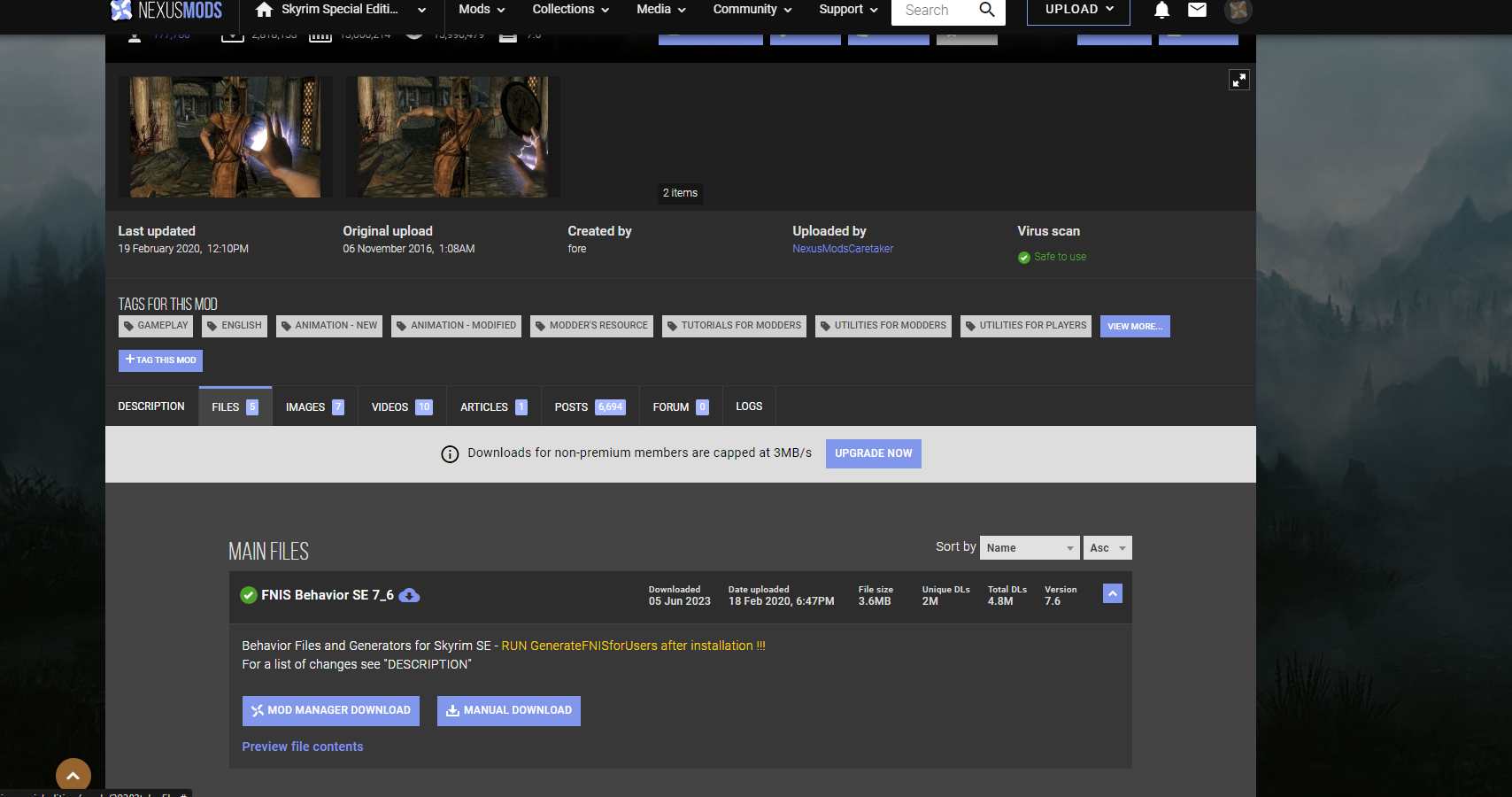
Task: Select the ANIMATION - MODIFIED tag
Action: pyautogui.click(x=456, y=326)
